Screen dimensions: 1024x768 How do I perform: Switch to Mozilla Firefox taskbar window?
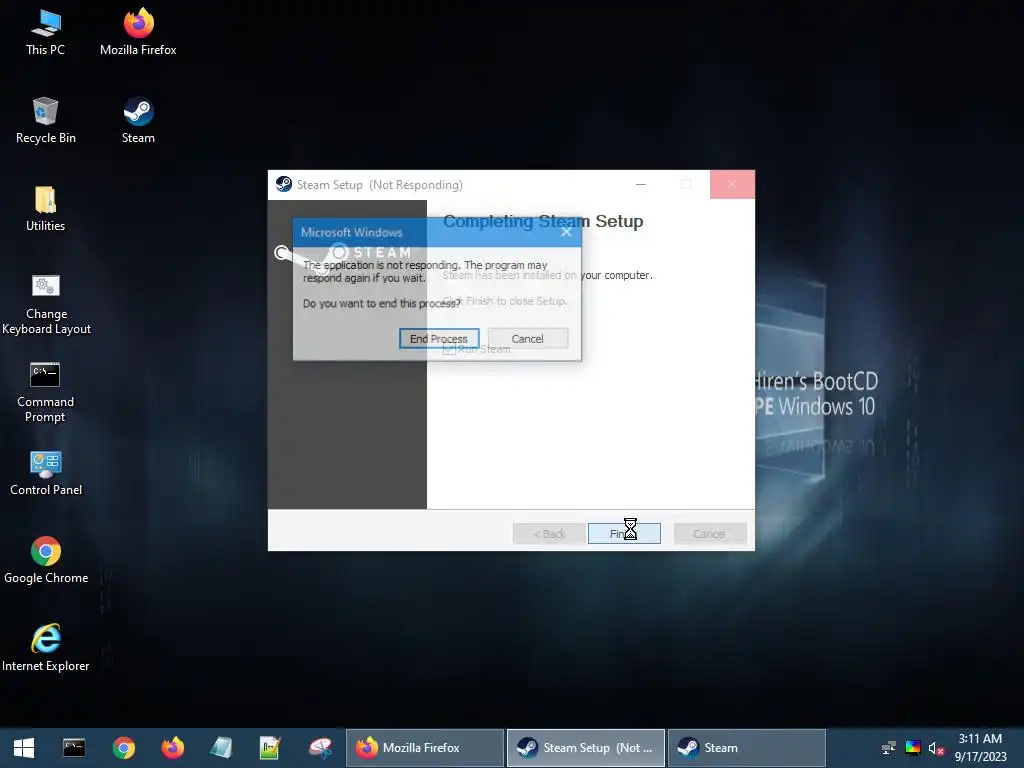click(424, 748)
